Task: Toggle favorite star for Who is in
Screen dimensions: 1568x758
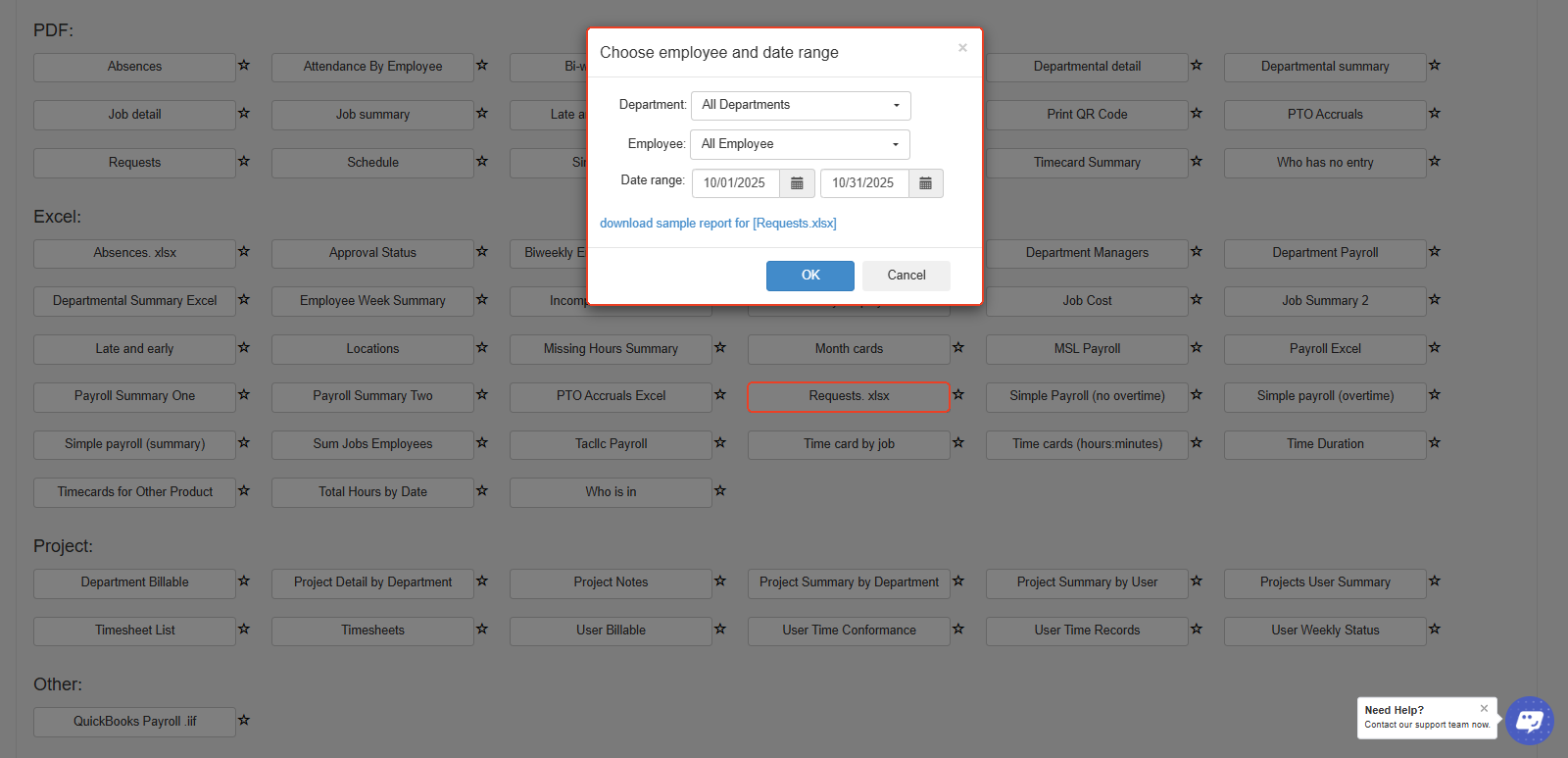Action: pyautogui.click(x=720, y=491)
